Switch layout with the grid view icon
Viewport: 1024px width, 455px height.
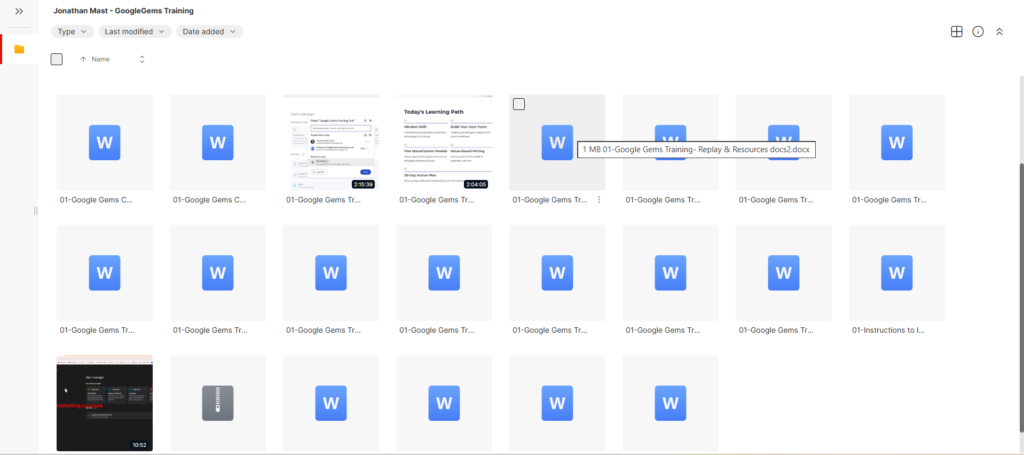pos(956,31)
